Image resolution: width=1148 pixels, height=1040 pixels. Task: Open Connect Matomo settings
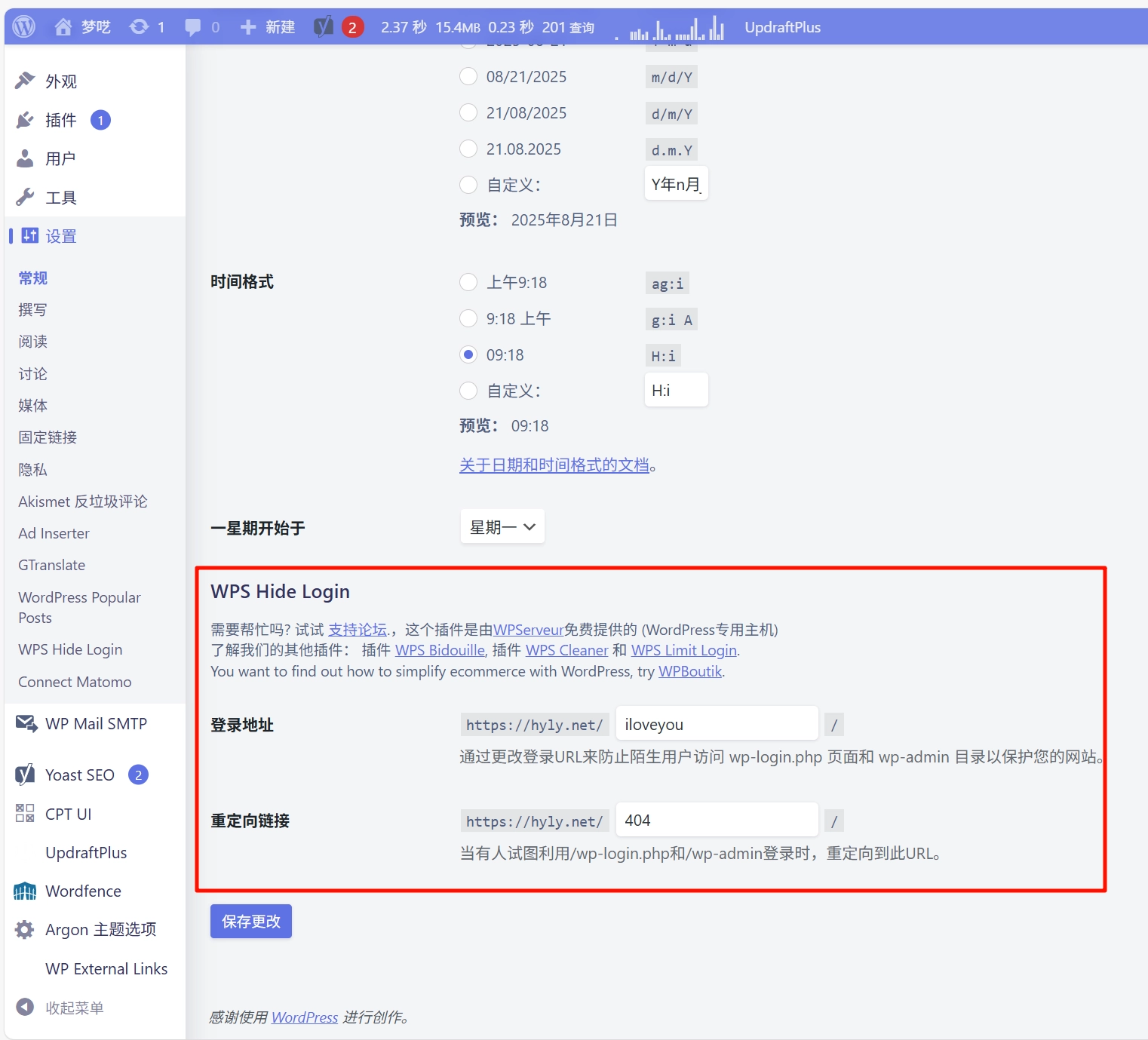pos(75,682)
